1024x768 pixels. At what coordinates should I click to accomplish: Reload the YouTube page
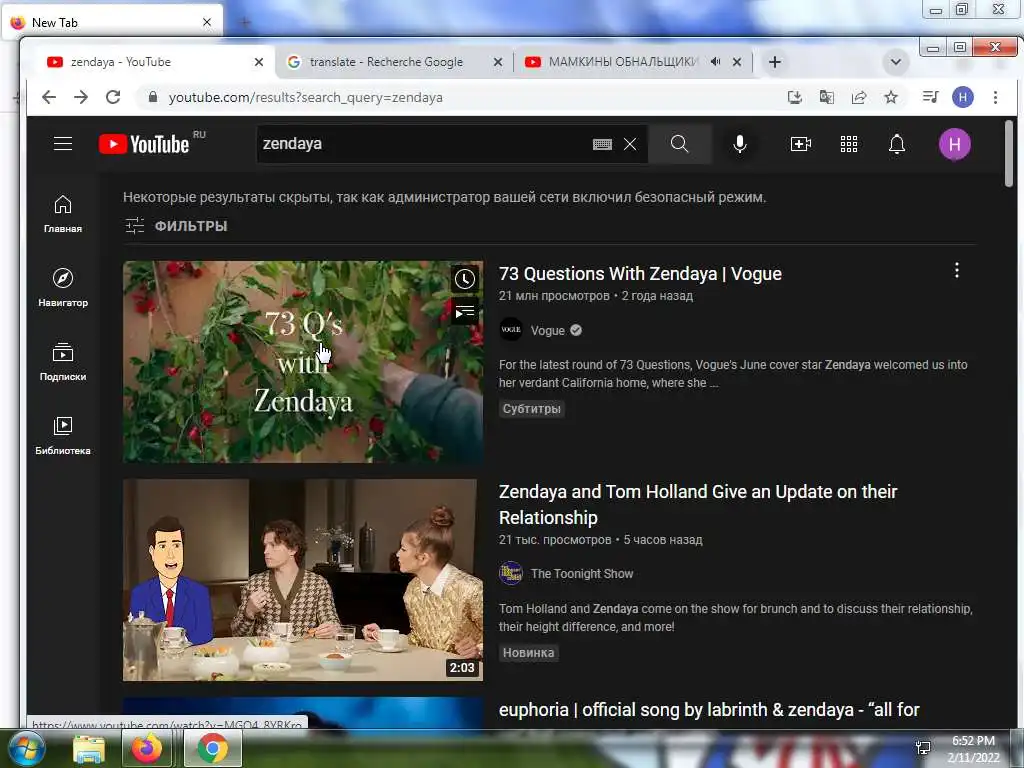pos(113,97)
